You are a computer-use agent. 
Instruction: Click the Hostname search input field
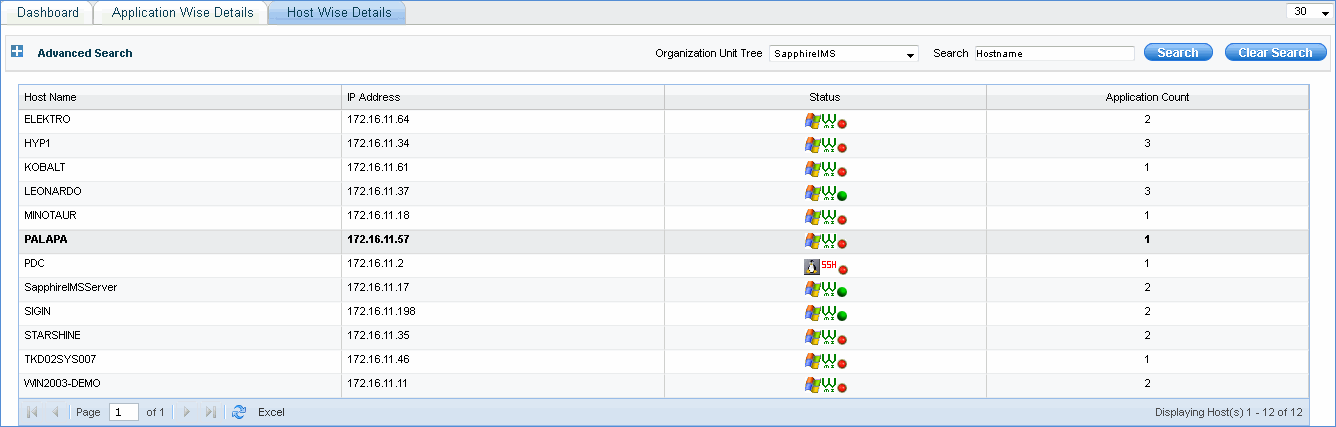(x=1054, y=54)
